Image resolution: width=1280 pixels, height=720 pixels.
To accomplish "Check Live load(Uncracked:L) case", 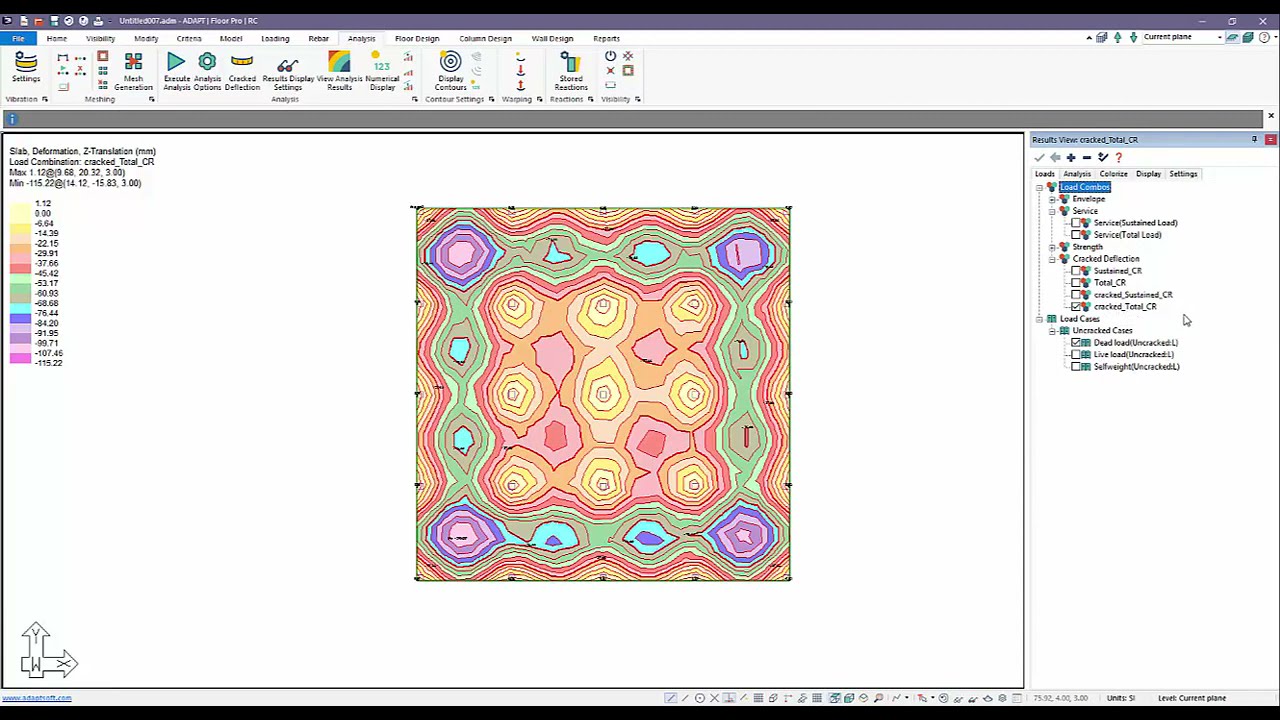I will [1076, 355].
